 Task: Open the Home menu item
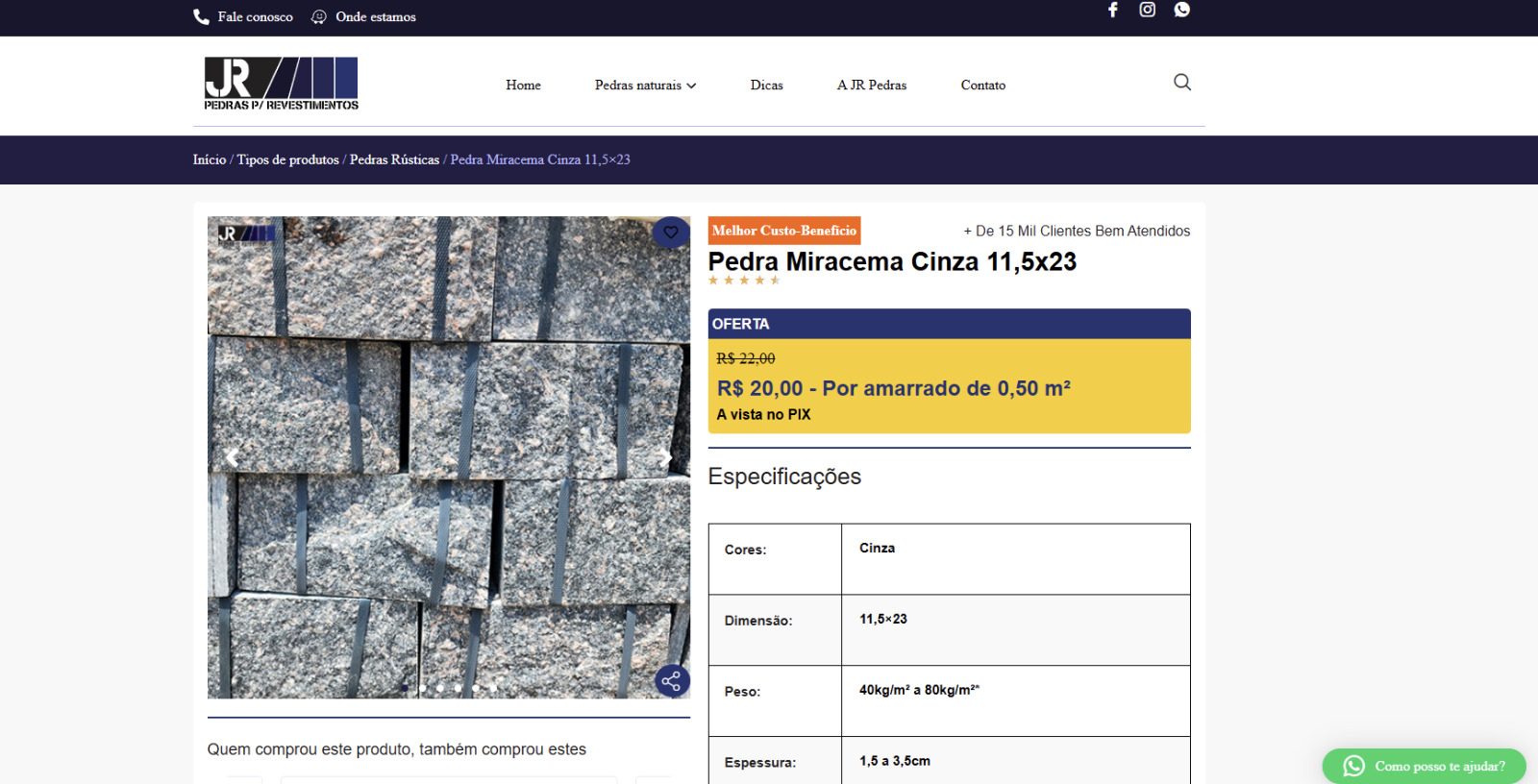pyautogui.click(x=523, y=86)
